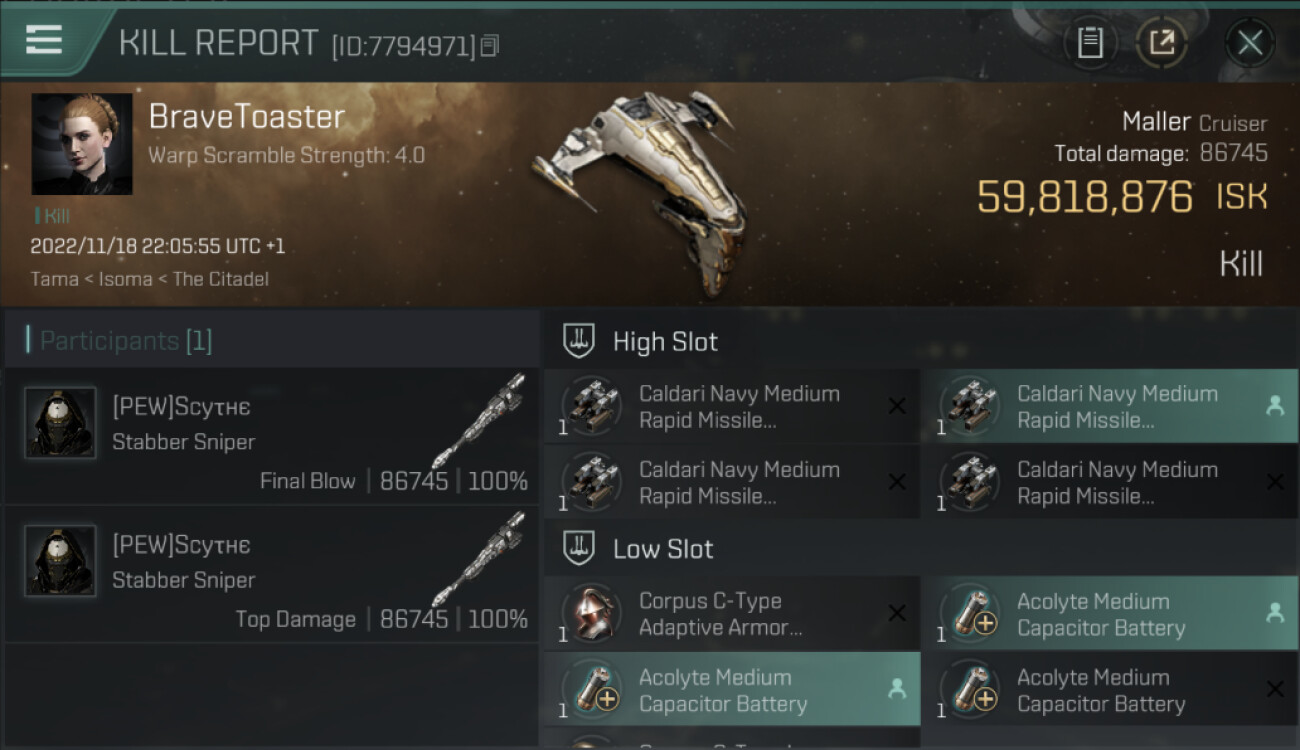This screenshot has height=750, width=1300.
Task: Collapse the Low Slot section
Action: click(x=580, y=548)
